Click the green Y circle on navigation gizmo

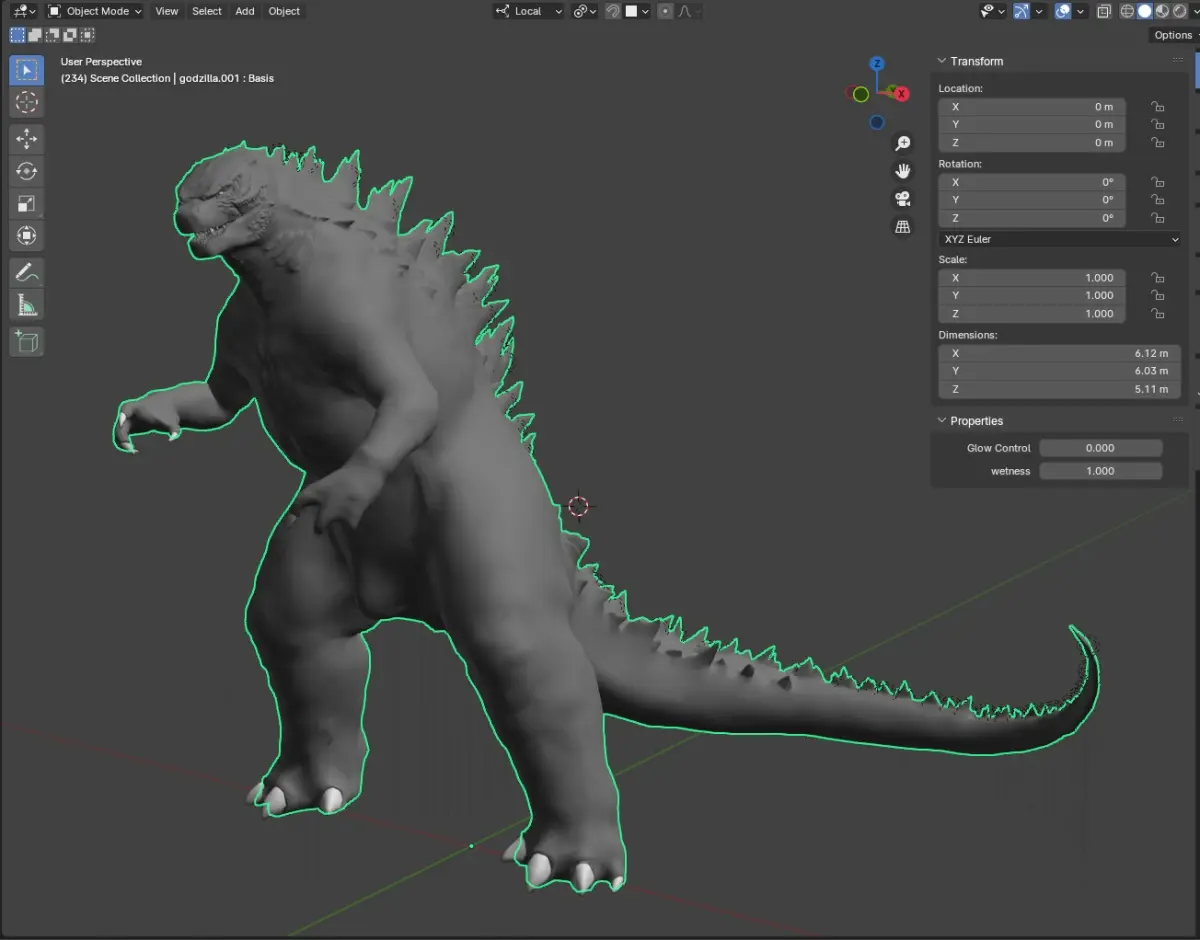tap(860, 94)
